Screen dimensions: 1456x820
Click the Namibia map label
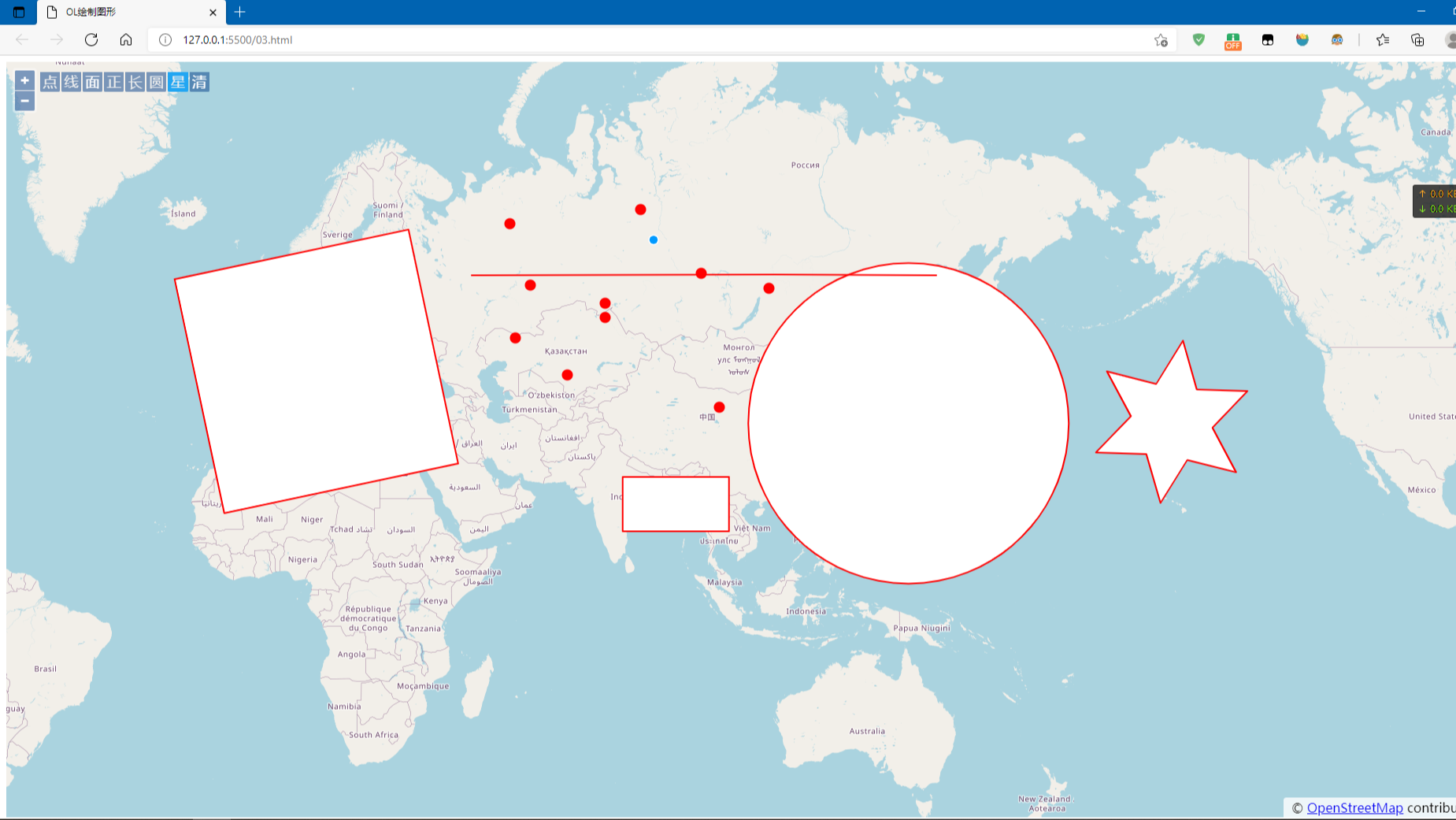(344, 707)
